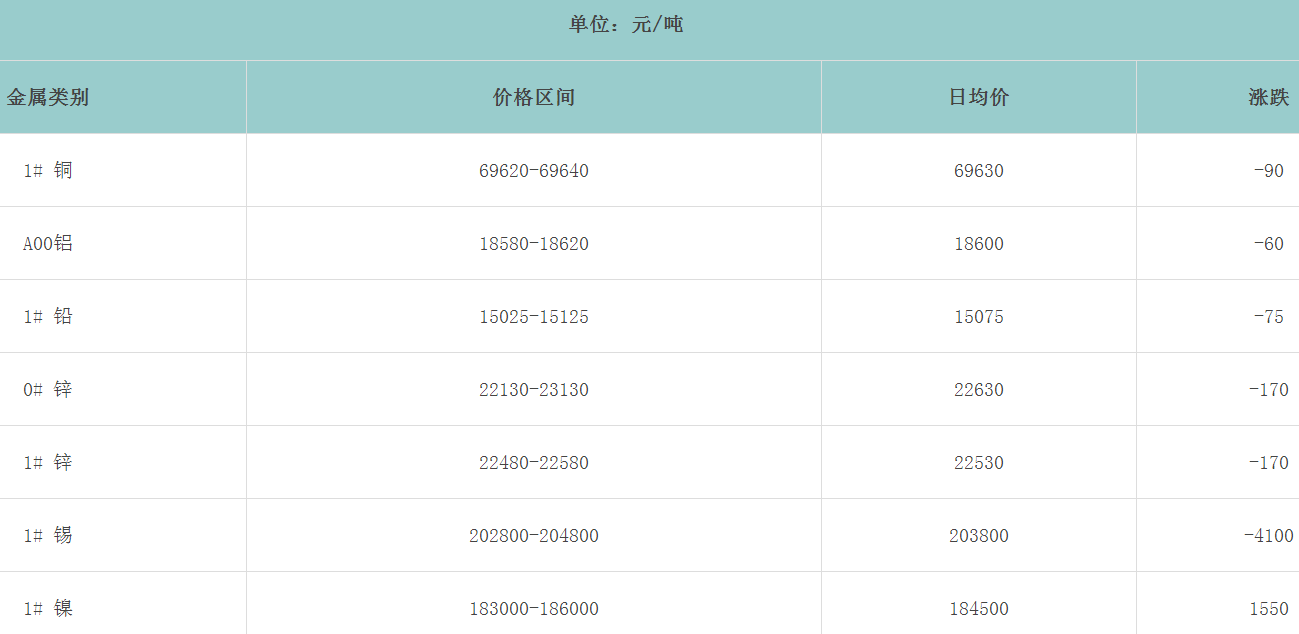Click the 0# 锌 row label

(45, 389)
